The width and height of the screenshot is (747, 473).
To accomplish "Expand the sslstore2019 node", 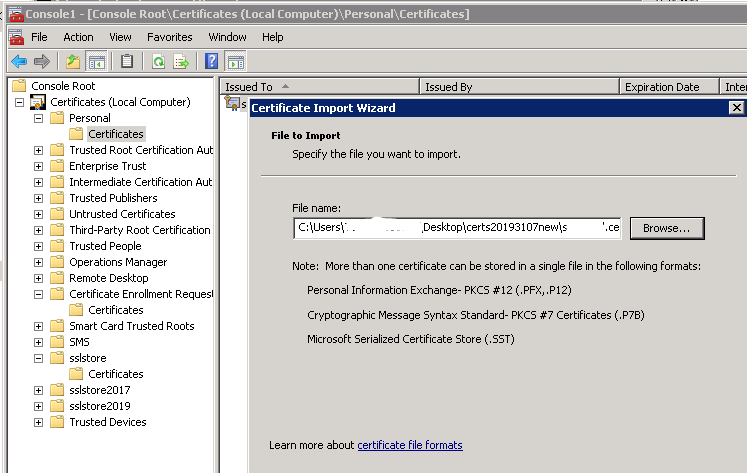I will [39, 406].
